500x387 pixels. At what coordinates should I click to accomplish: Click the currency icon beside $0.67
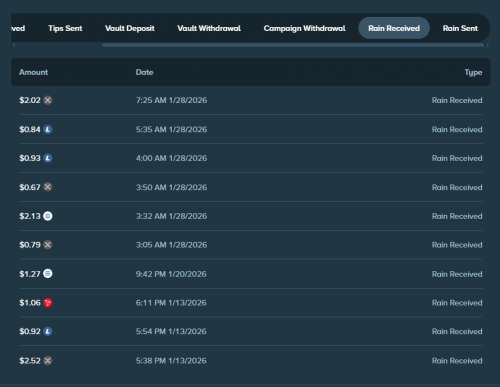click(x=48, y=187)
